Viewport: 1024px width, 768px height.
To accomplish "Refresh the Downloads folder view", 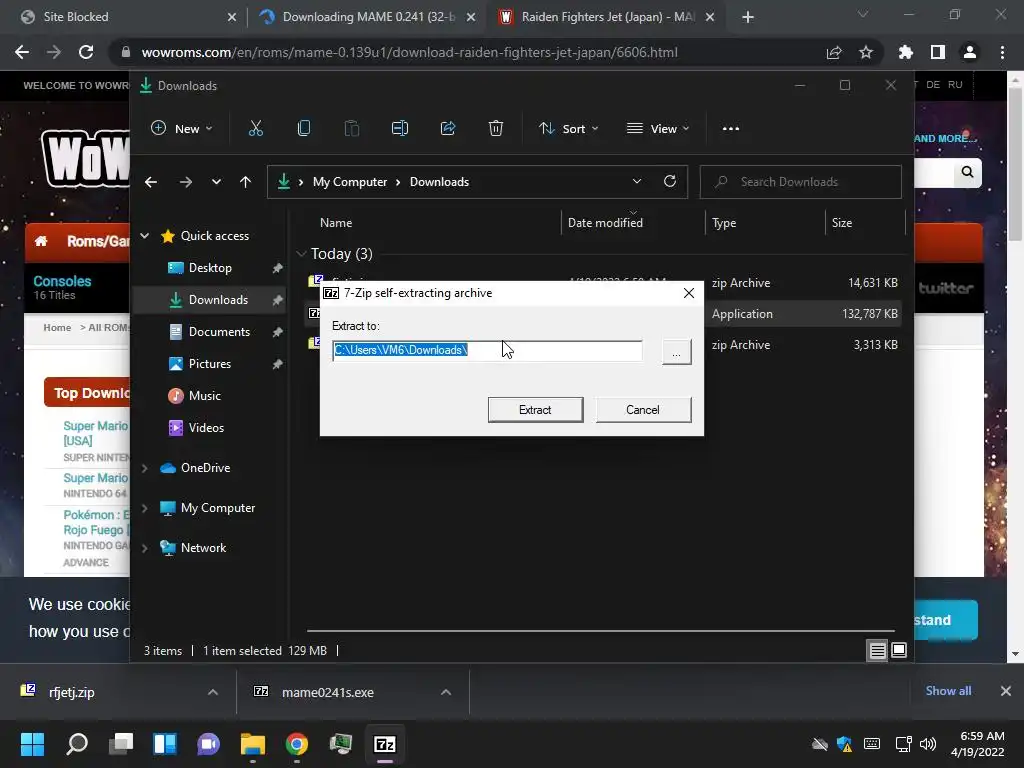I will pos(670,182).
